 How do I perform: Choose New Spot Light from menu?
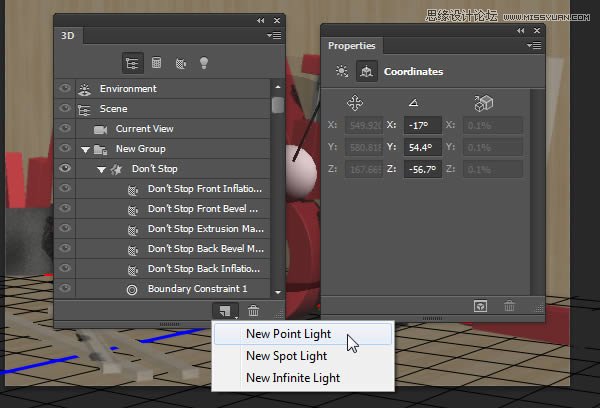(x=303, y=356)
